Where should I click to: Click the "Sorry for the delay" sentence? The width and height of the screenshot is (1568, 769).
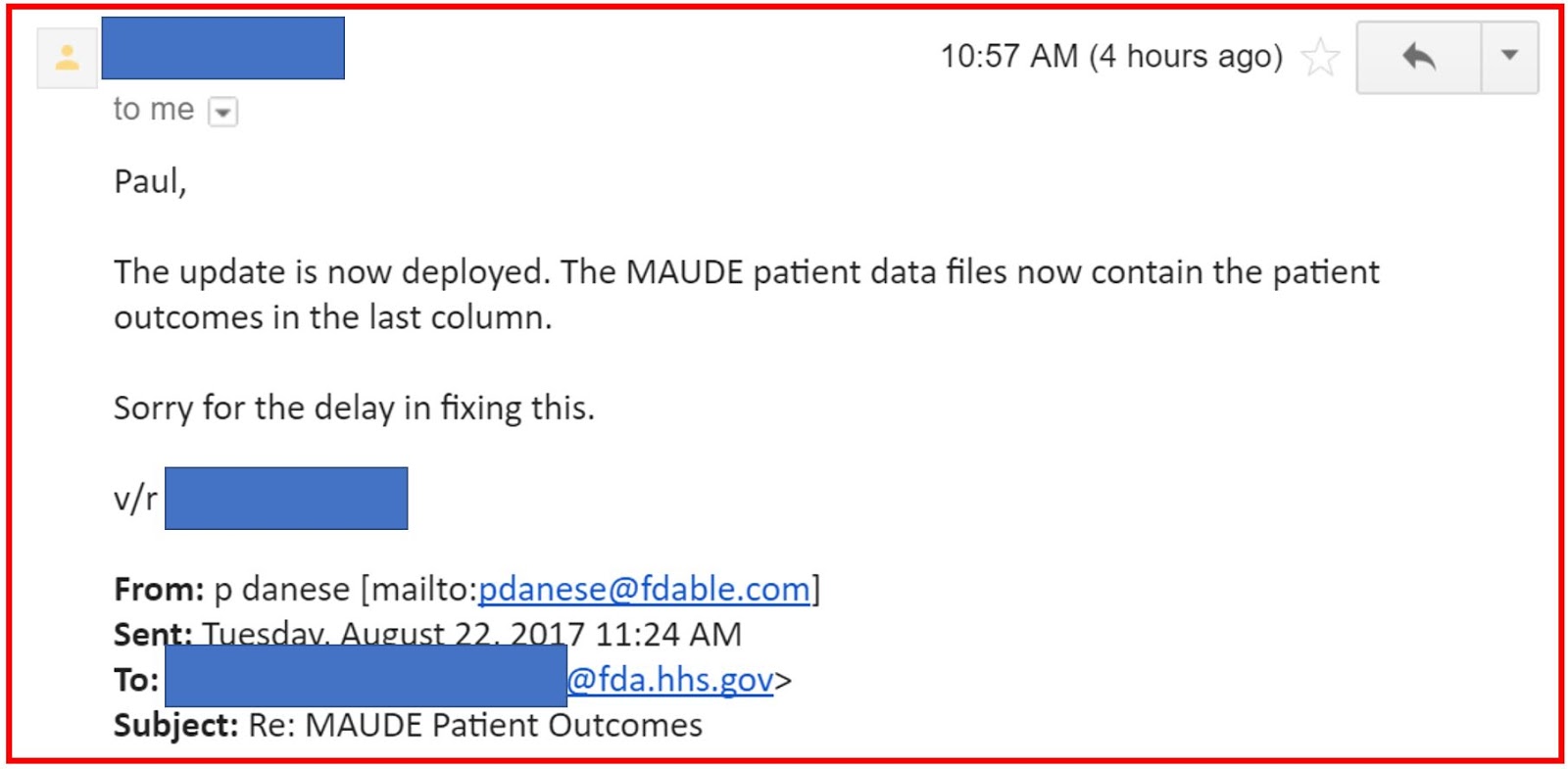coord(354,408)
